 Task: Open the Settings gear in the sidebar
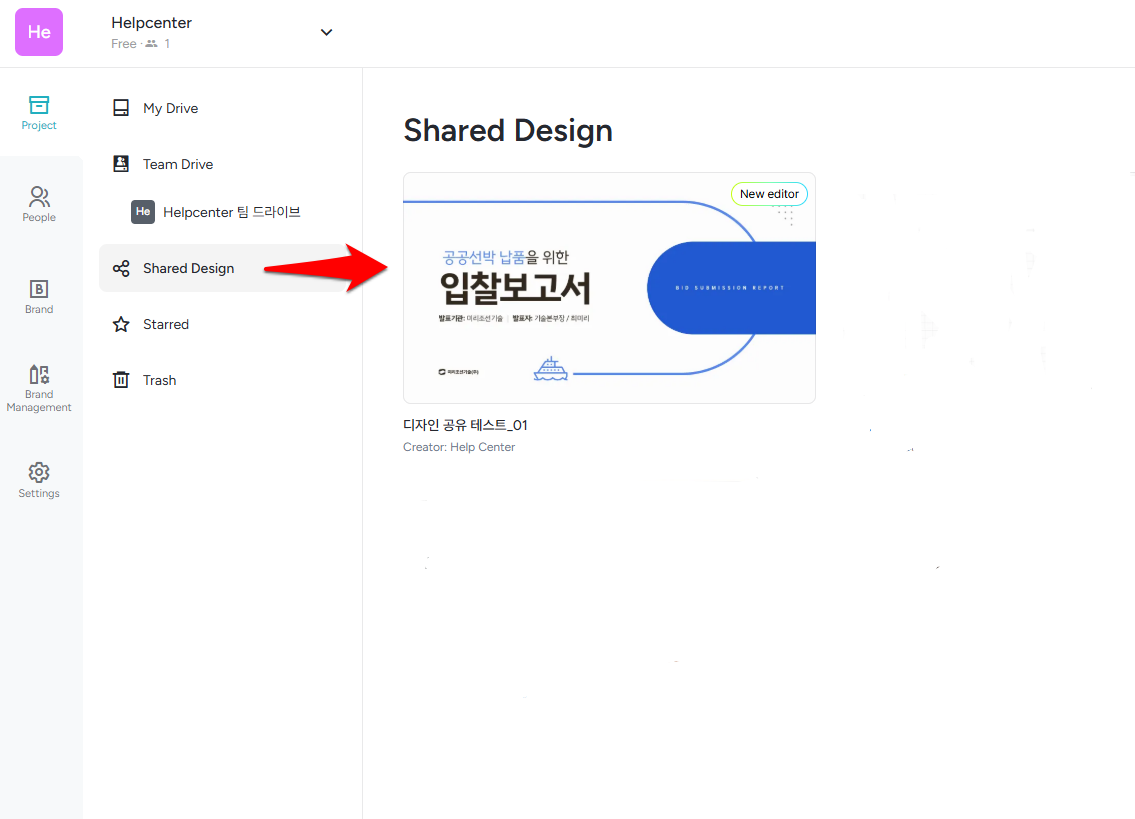(39, 480)
